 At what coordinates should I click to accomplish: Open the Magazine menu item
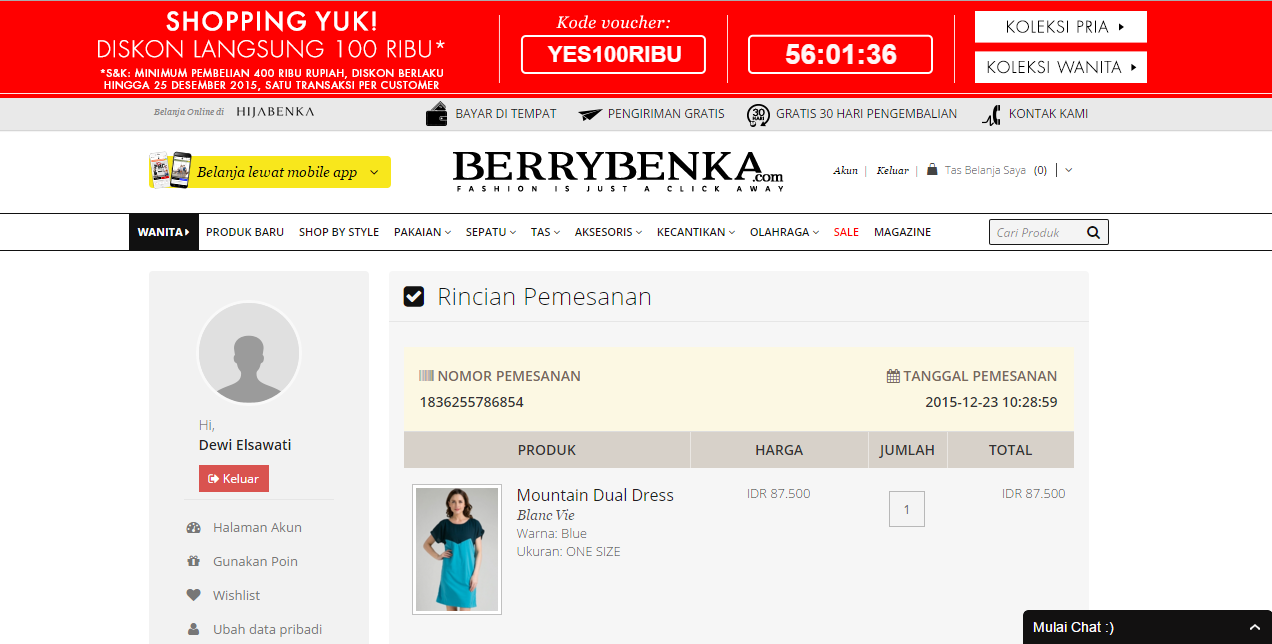click(x=902, y=232)
